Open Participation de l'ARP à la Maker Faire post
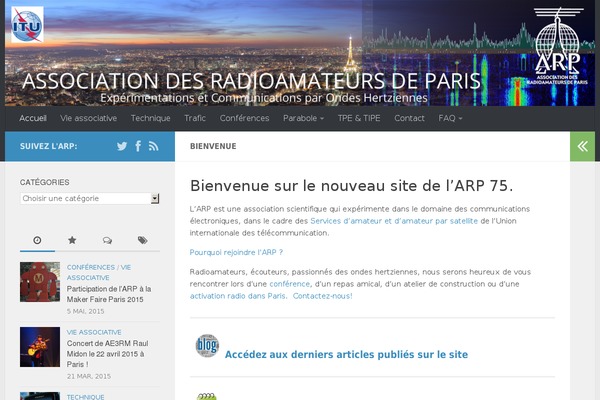Screen dimensions: 600x400 point(109,294)
